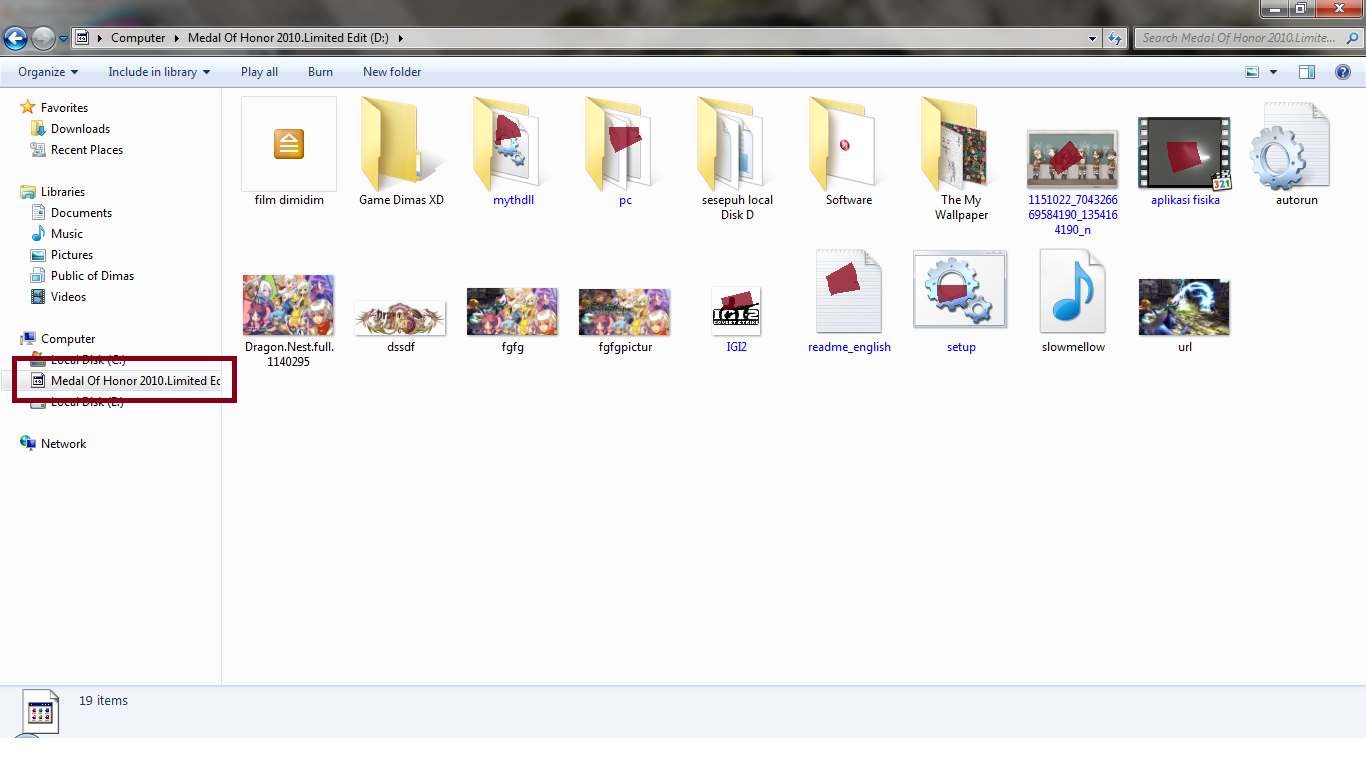Viewport: 1366px width, 769px height.
Task: Open the Help question mark icon
Action: click(x=1344, y=72)
